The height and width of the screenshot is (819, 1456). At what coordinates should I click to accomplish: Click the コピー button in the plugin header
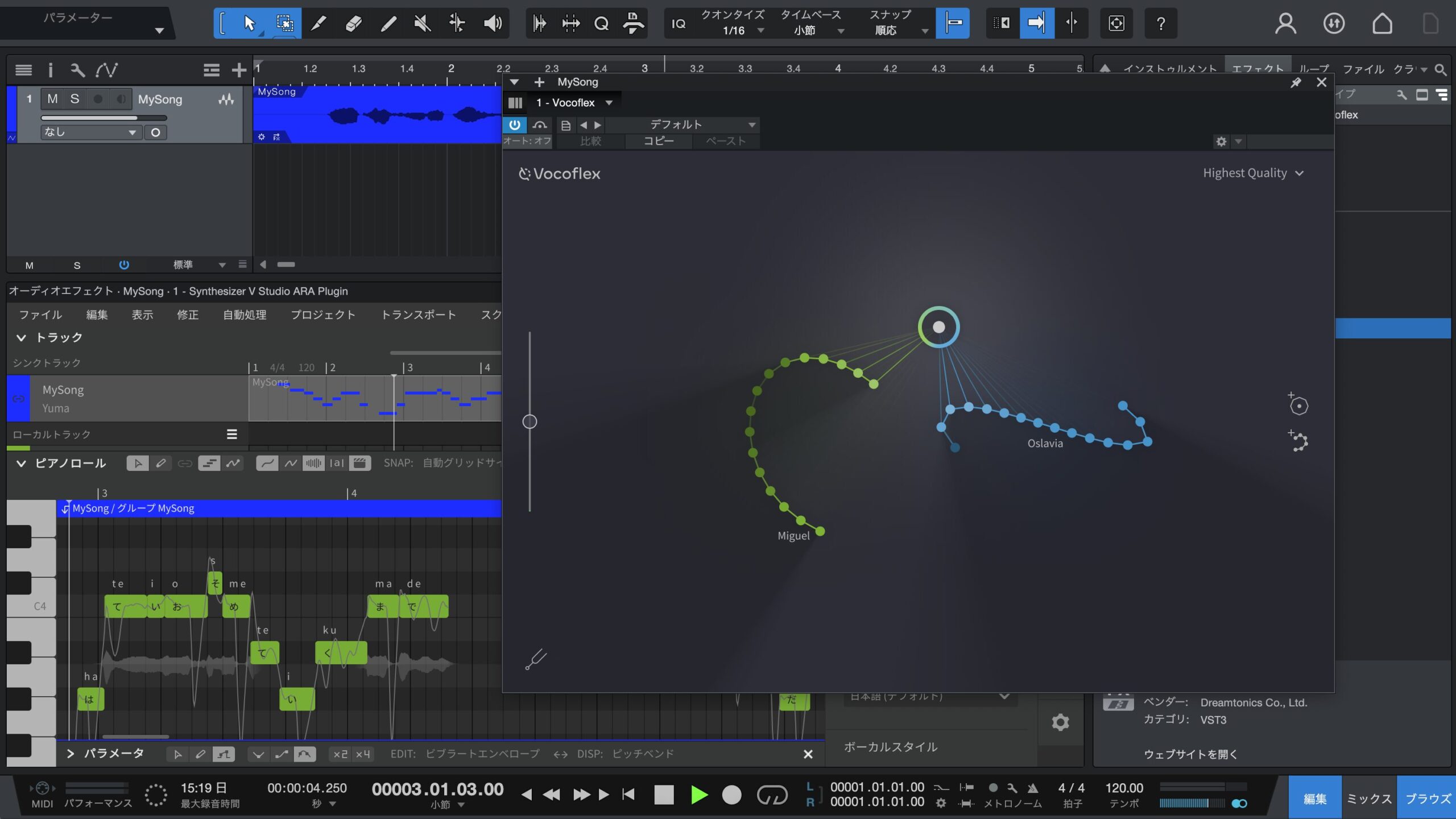coord(659,141)
